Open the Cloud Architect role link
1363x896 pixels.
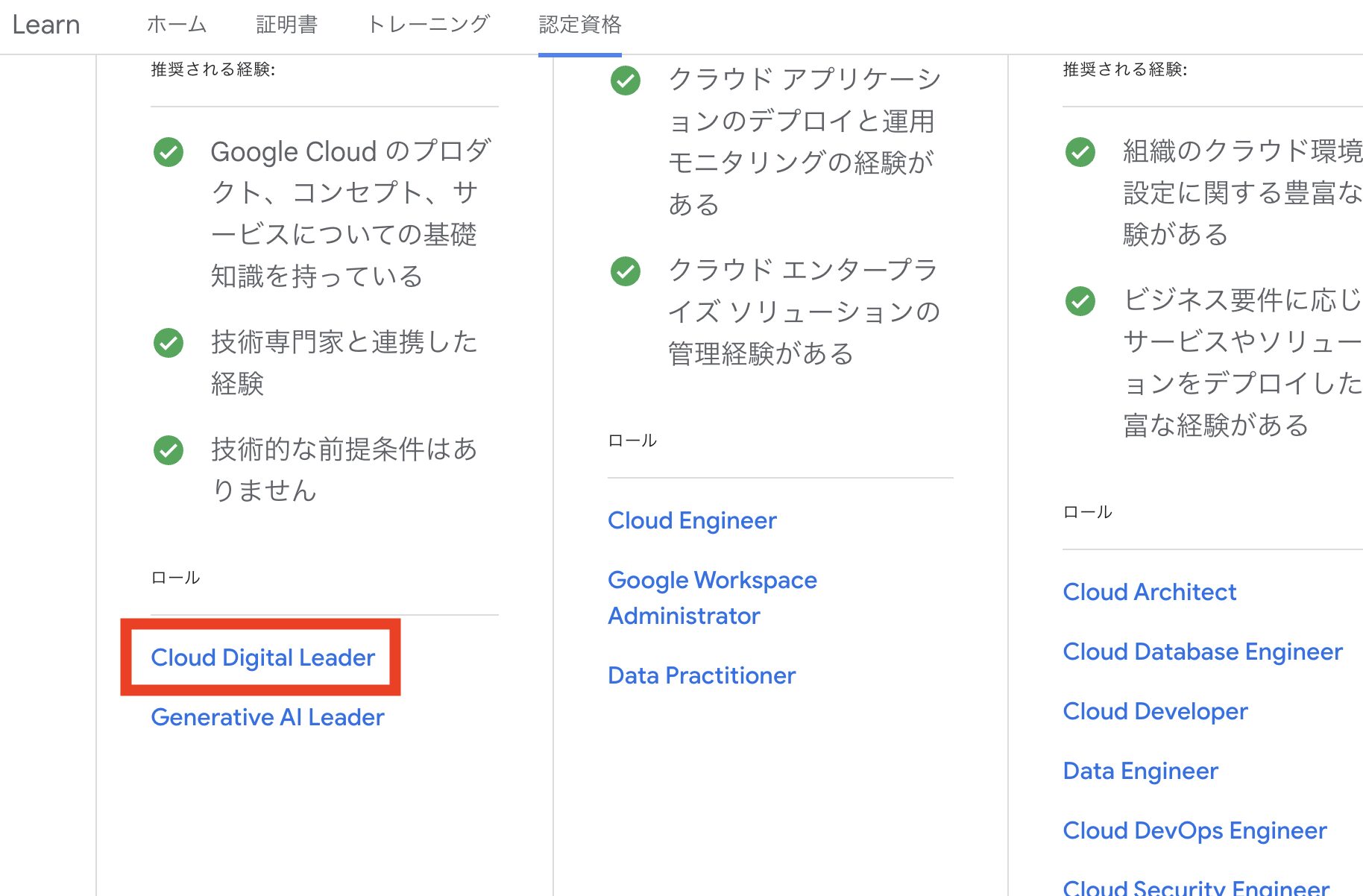(x=1149, y=592)
